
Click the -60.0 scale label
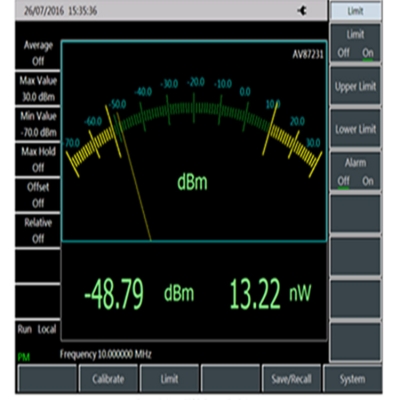click(93, 121)
